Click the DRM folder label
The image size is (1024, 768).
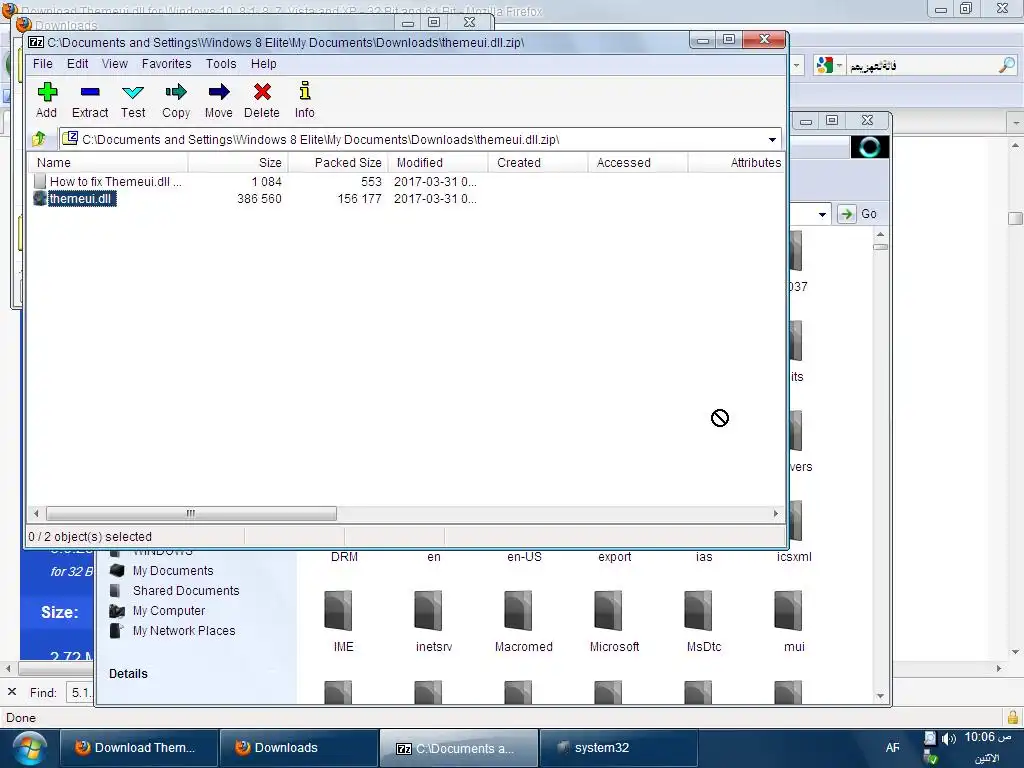pyautogui.click(x=344, y=556)
